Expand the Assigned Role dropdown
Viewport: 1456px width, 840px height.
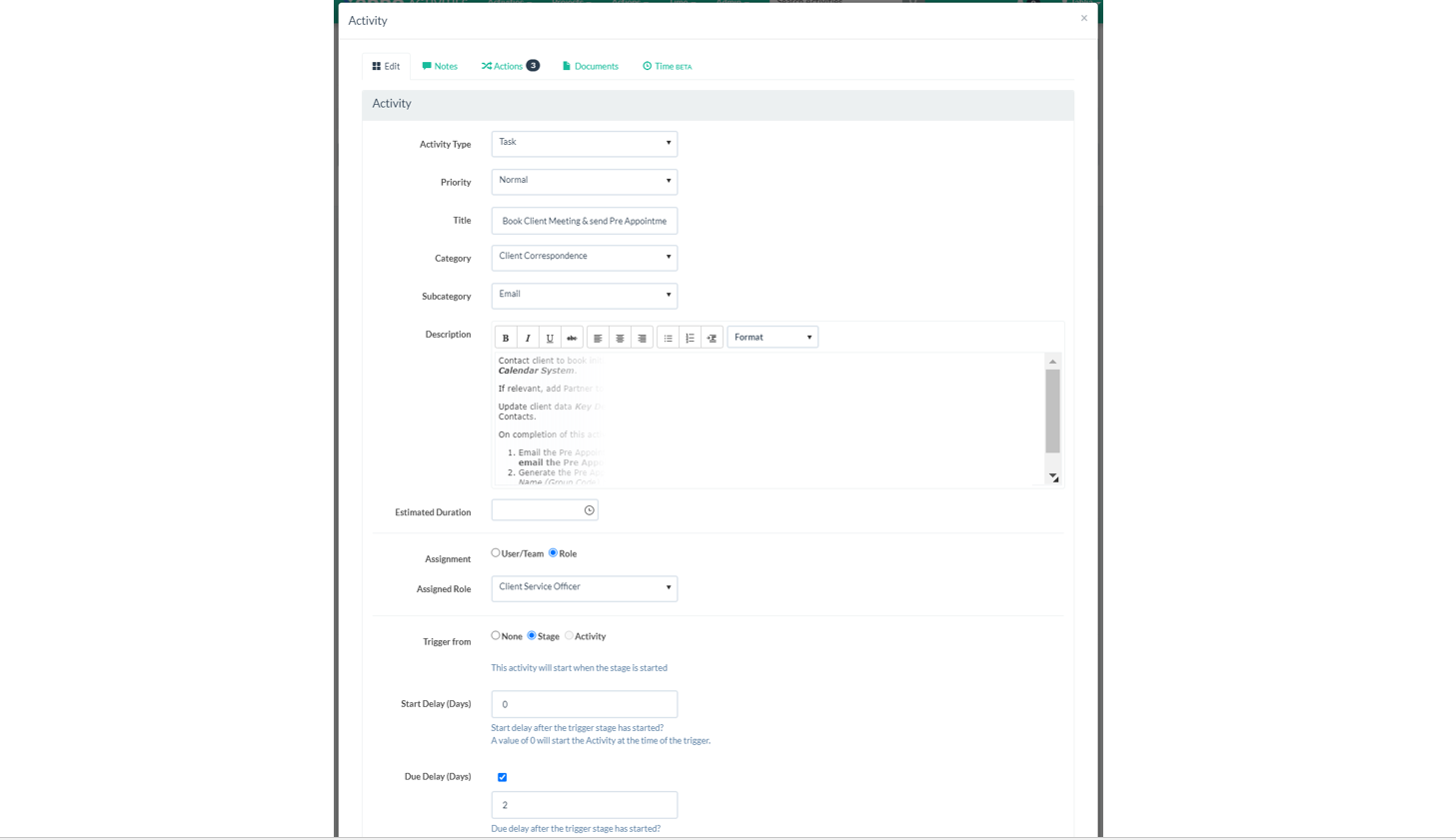click(x=584, y=588)
